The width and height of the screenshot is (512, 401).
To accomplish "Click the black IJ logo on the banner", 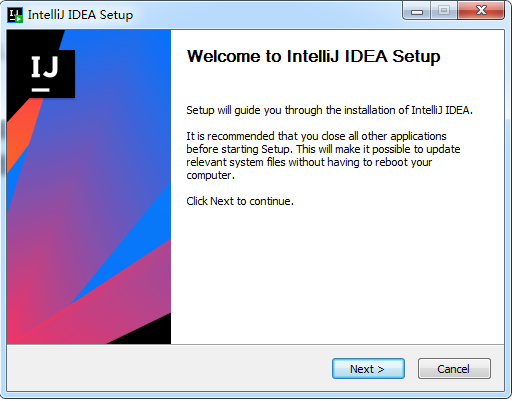I will [x=52, y=74].
